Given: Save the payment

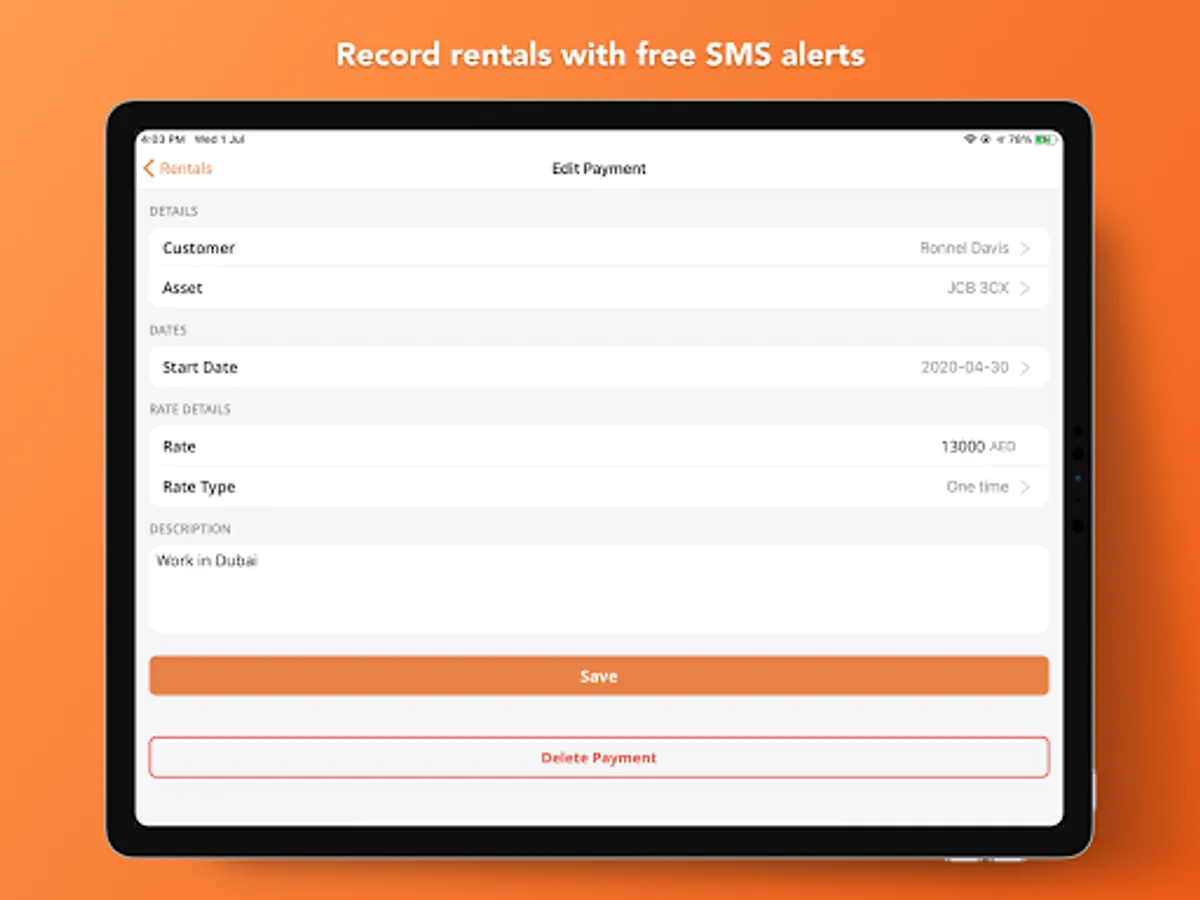Looking at the screenshot, I should [599, 676].
